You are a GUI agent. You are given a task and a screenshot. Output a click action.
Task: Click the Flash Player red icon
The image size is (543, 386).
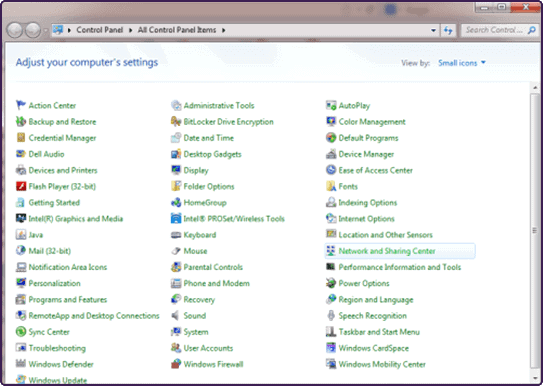21,186
